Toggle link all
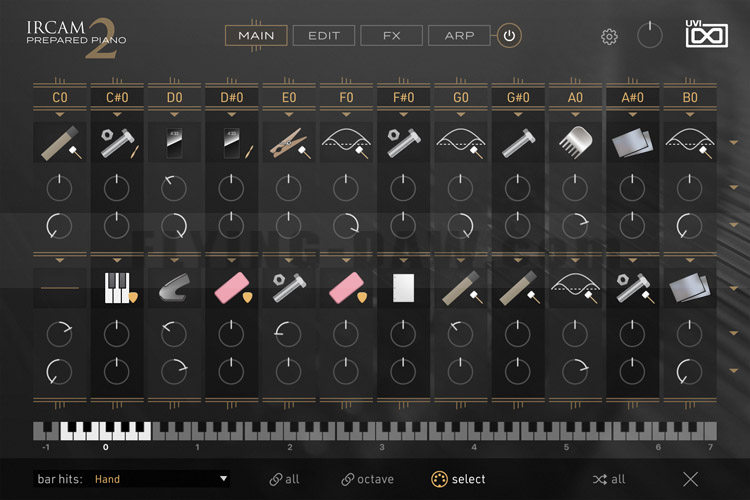This screenshot has width=750, height=500. (284, 479)
